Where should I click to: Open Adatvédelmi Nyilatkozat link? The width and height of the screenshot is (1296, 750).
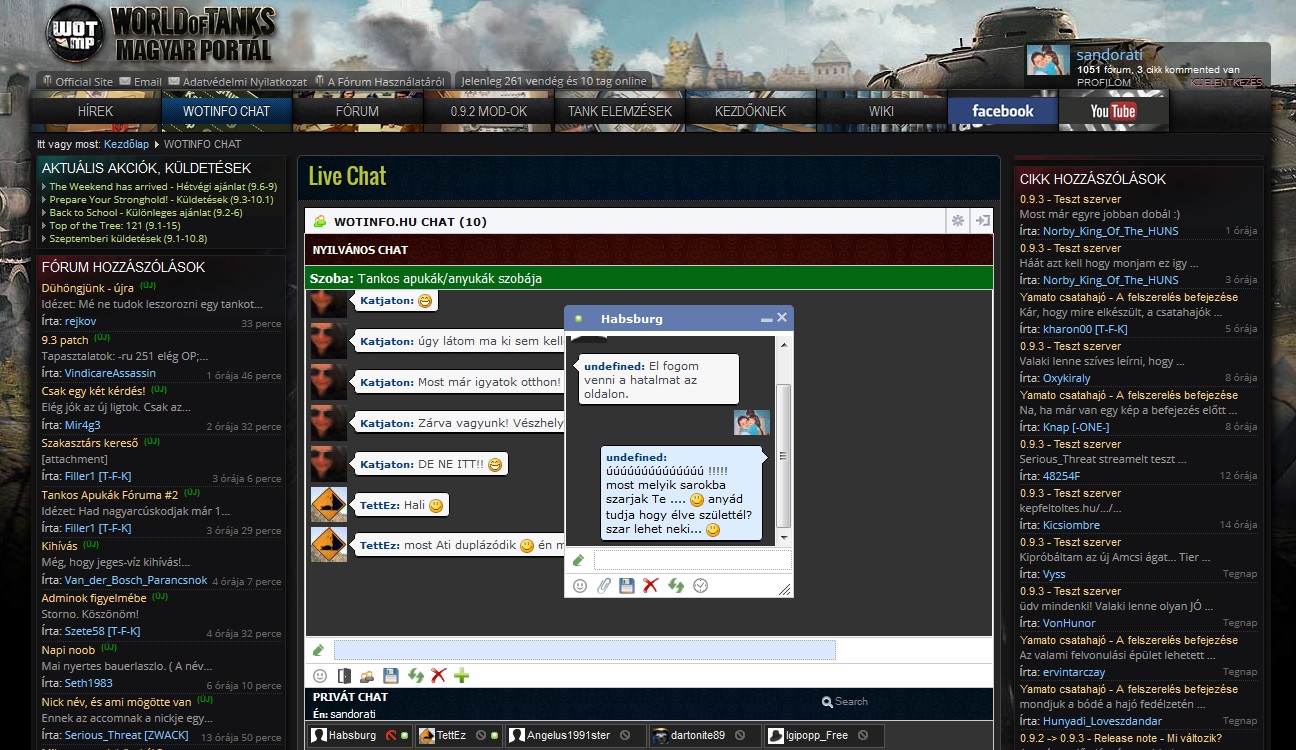point(245,82)
